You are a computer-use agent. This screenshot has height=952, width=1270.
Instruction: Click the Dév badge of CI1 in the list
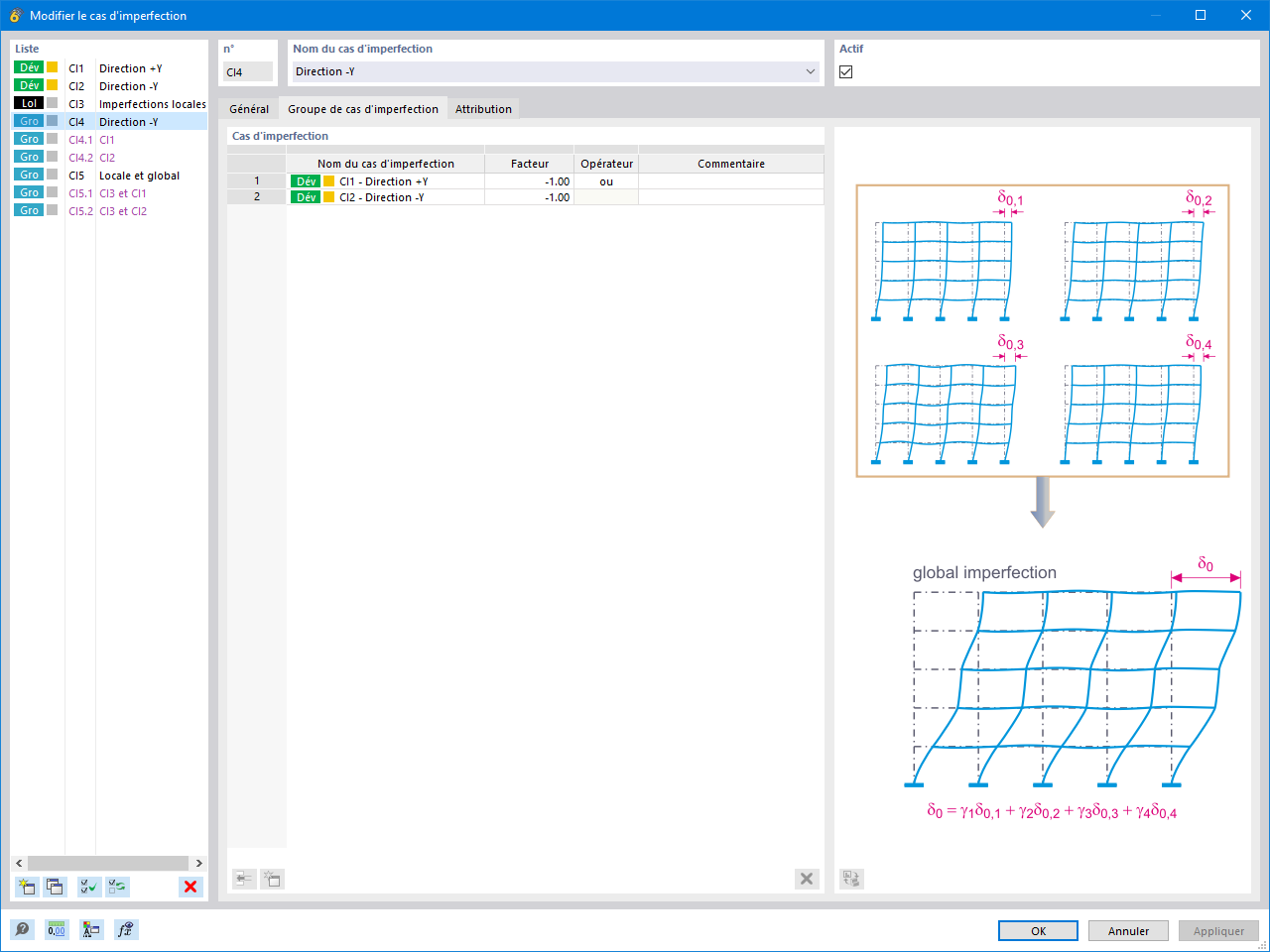point(29,67)
